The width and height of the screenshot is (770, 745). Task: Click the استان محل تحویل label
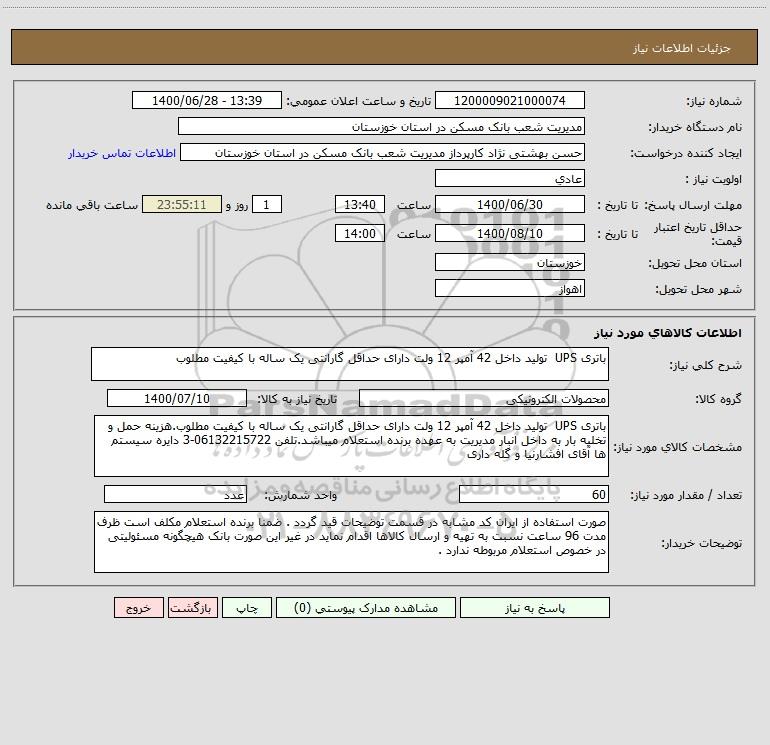tap(695, 264)
